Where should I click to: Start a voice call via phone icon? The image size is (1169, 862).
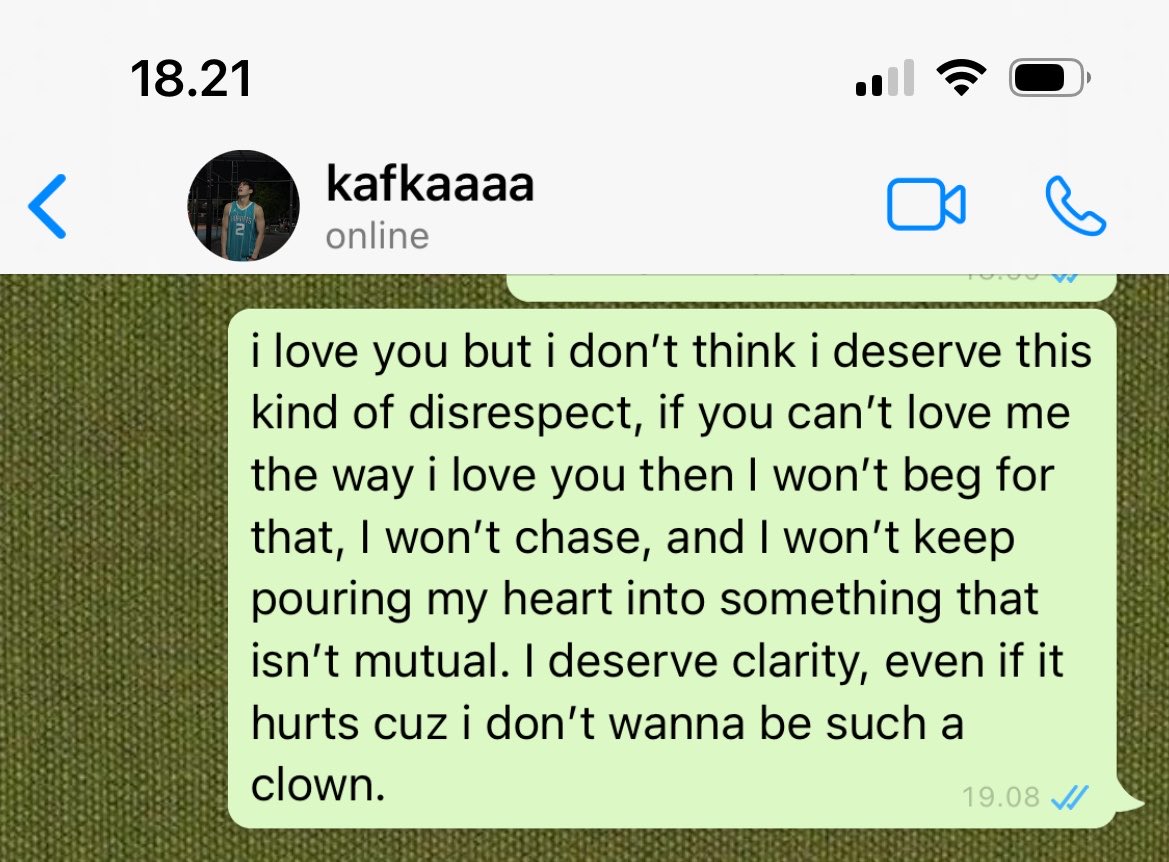(1075, 206)
